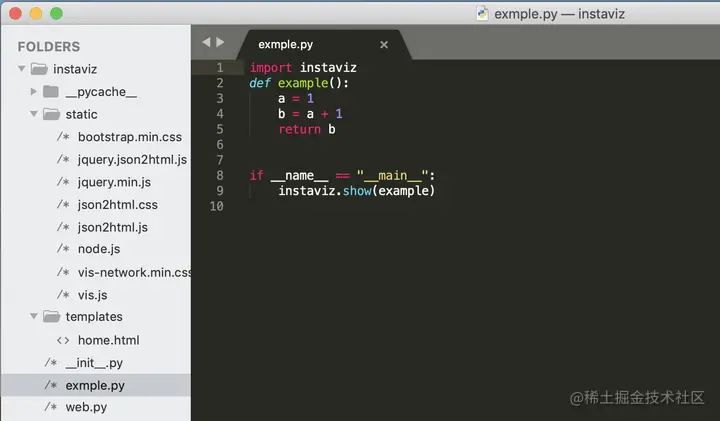The height and width of the screenshot is (421, 720).
Task: Open jquery.json2html.js file
Action: click(x=132, y=159)
